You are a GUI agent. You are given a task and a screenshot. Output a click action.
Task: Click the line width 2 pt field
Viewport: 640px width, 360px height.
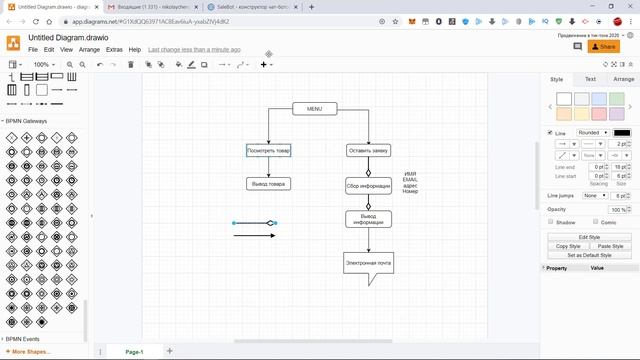617,144
